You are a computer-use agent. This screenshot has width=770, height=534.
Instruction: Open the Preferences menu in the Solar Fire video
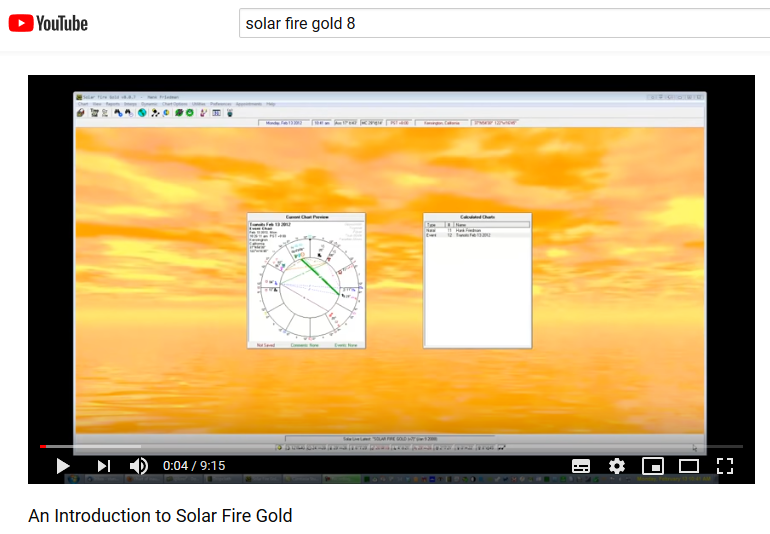point(220,104)
